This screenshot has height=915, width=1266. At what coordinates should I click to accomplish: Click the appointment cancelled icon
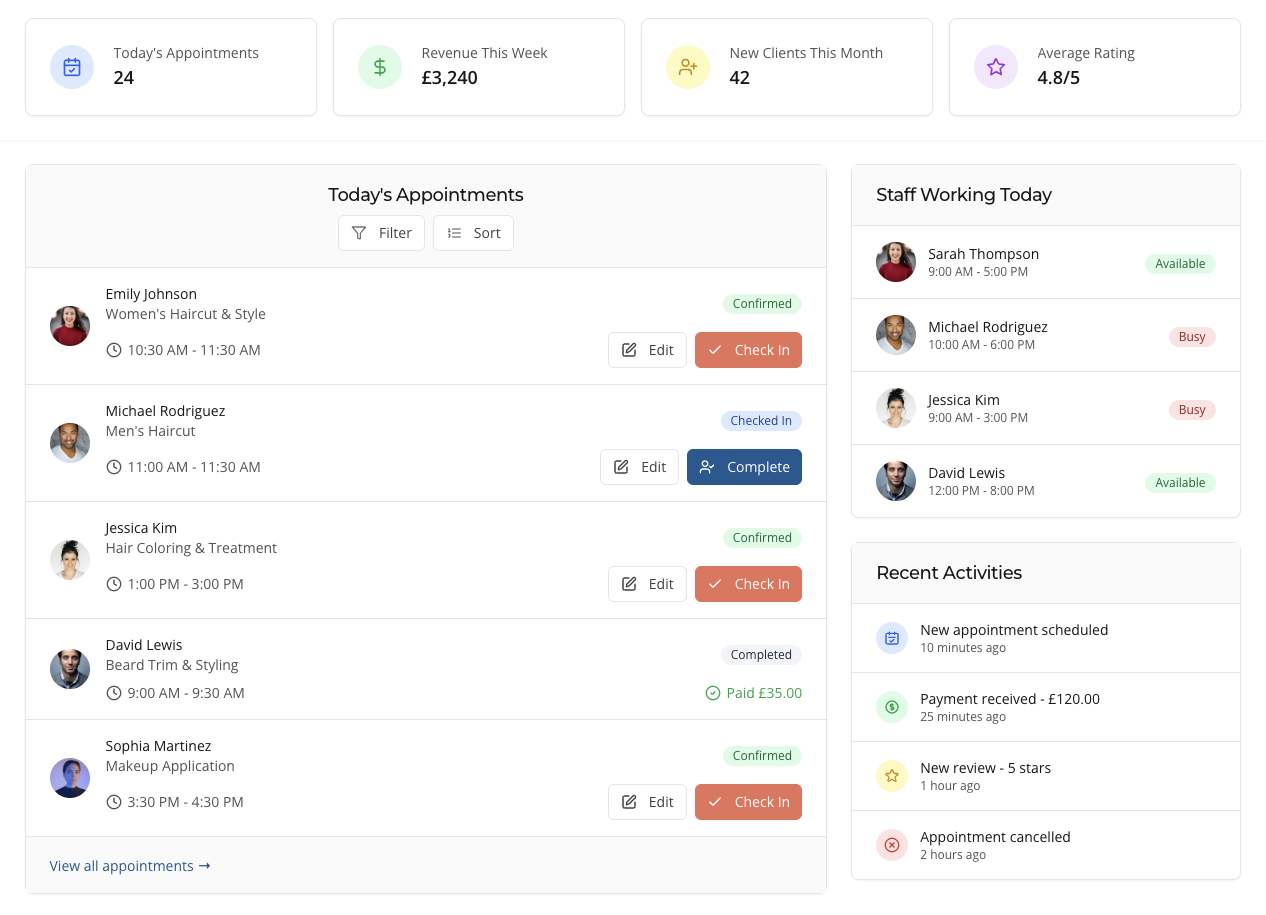(892, 845)
